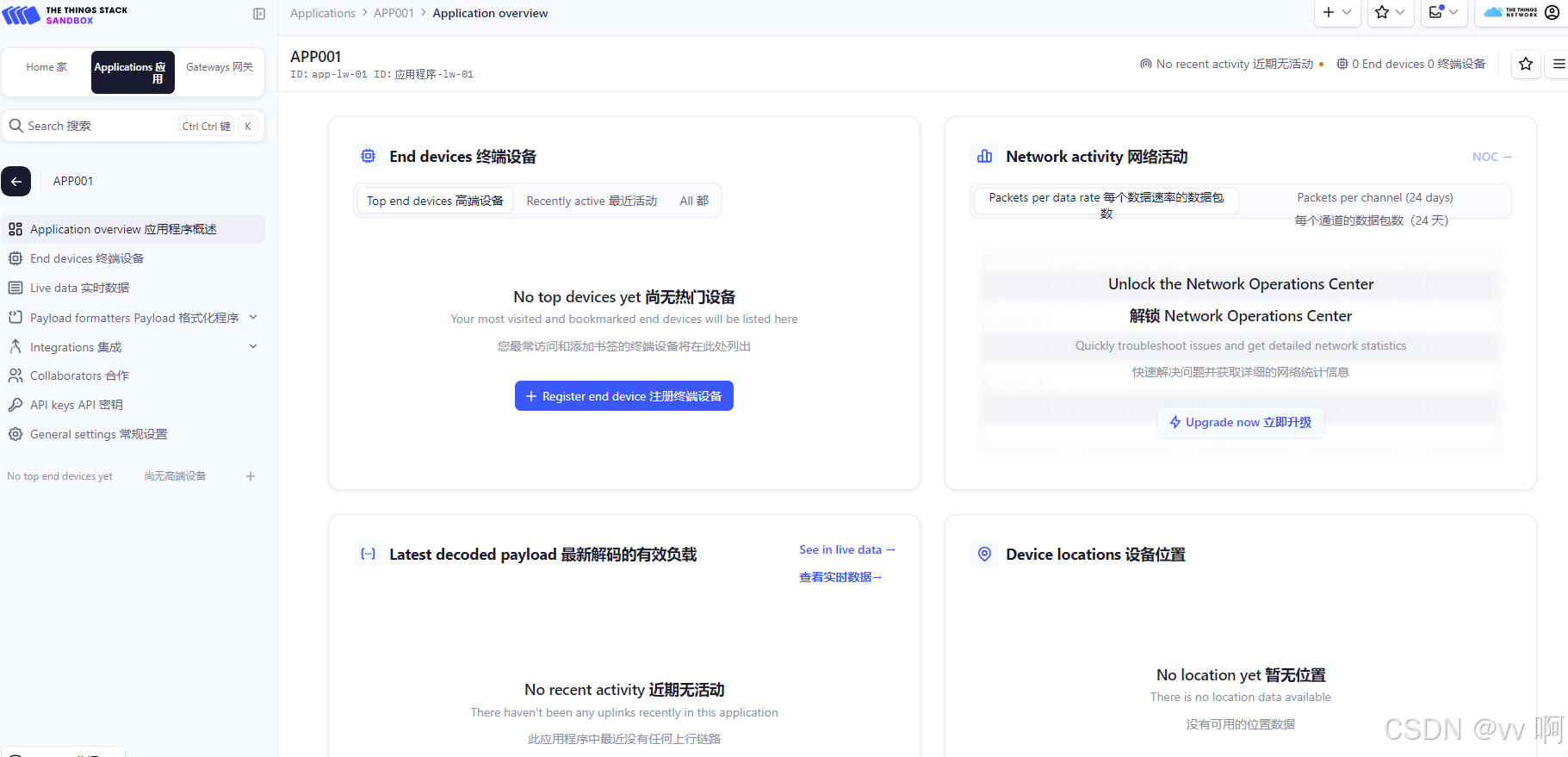
Task: Bookmark APP001 with the star button
Action: click(1526, 64)
